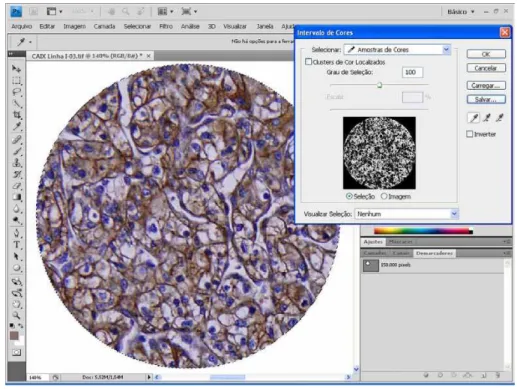This screenshot has width=517, height=389.
Task: Open the View Extras dropdown
Action: click(55, 12)
